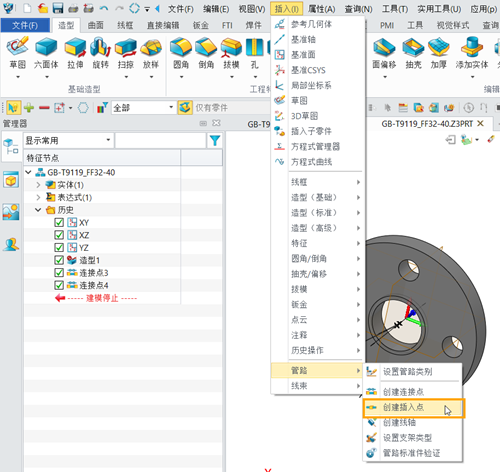Select the 面偏移 face offset tool
The image size is (500, 472).
point(384,52)
